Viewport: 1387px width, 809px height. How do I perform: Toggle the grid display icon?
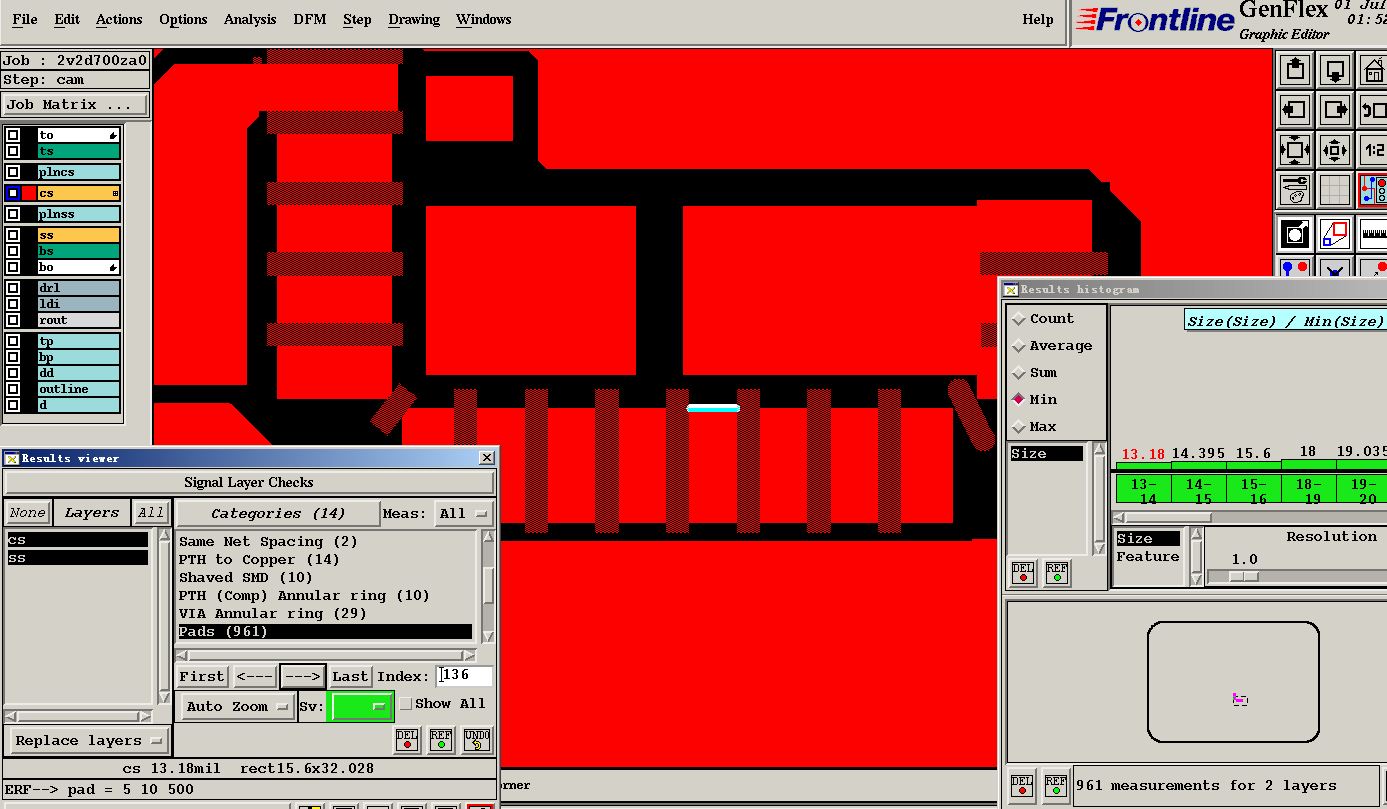(x=1335, y=189)
